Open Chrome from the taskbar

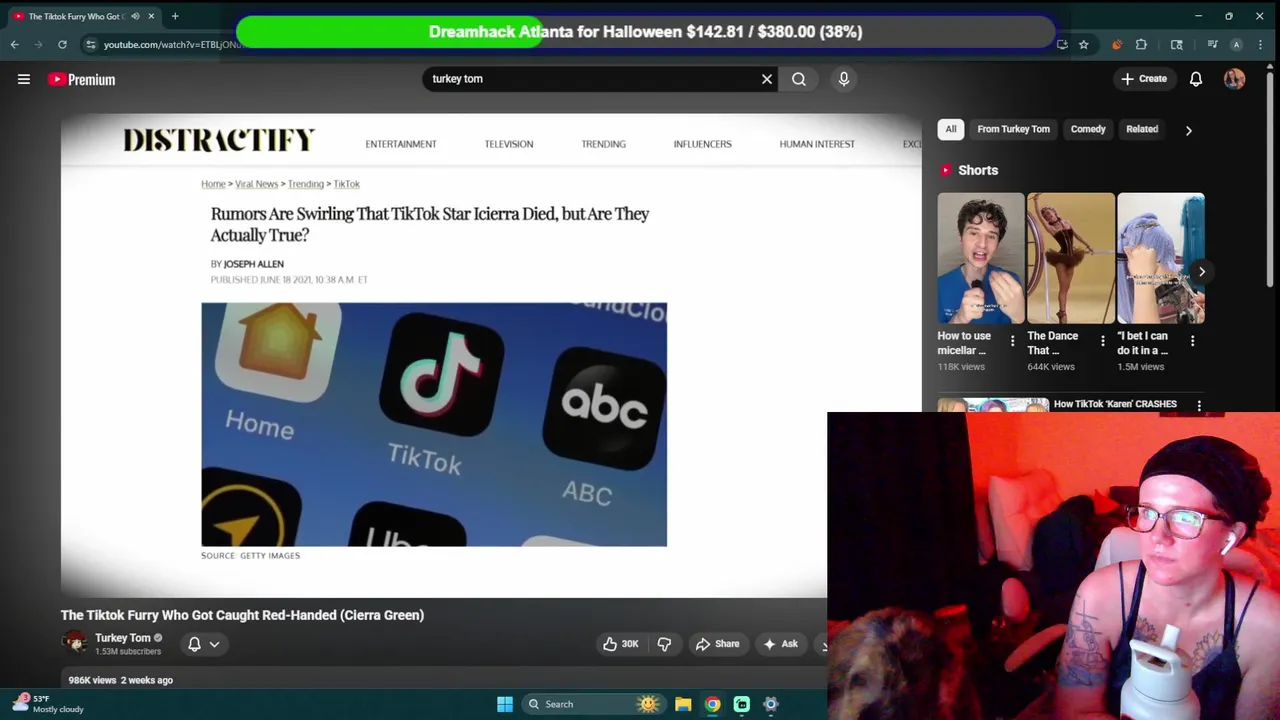[712, 704]
